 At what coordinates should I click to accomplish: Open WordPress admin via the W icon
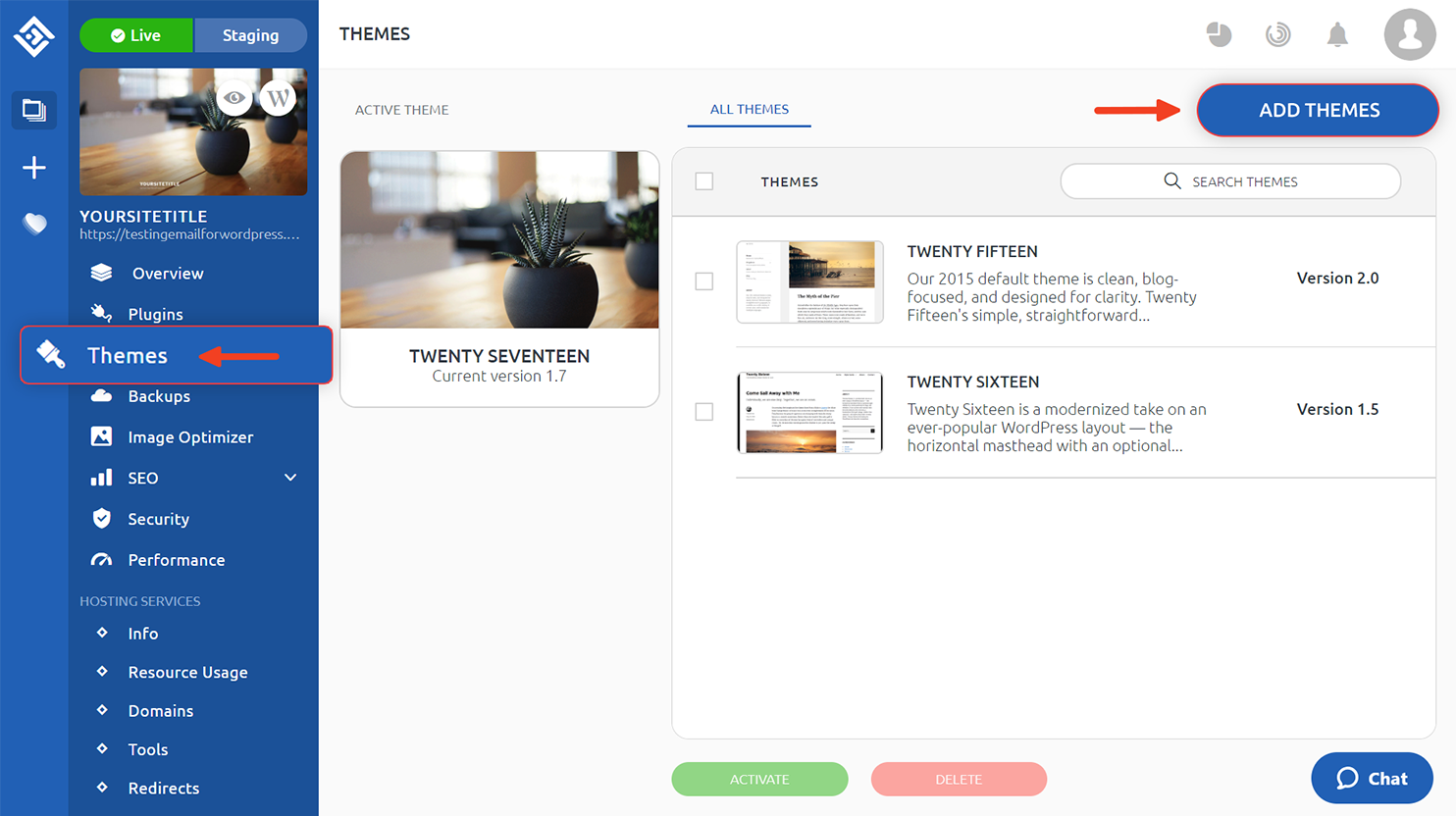click(279, 98)
